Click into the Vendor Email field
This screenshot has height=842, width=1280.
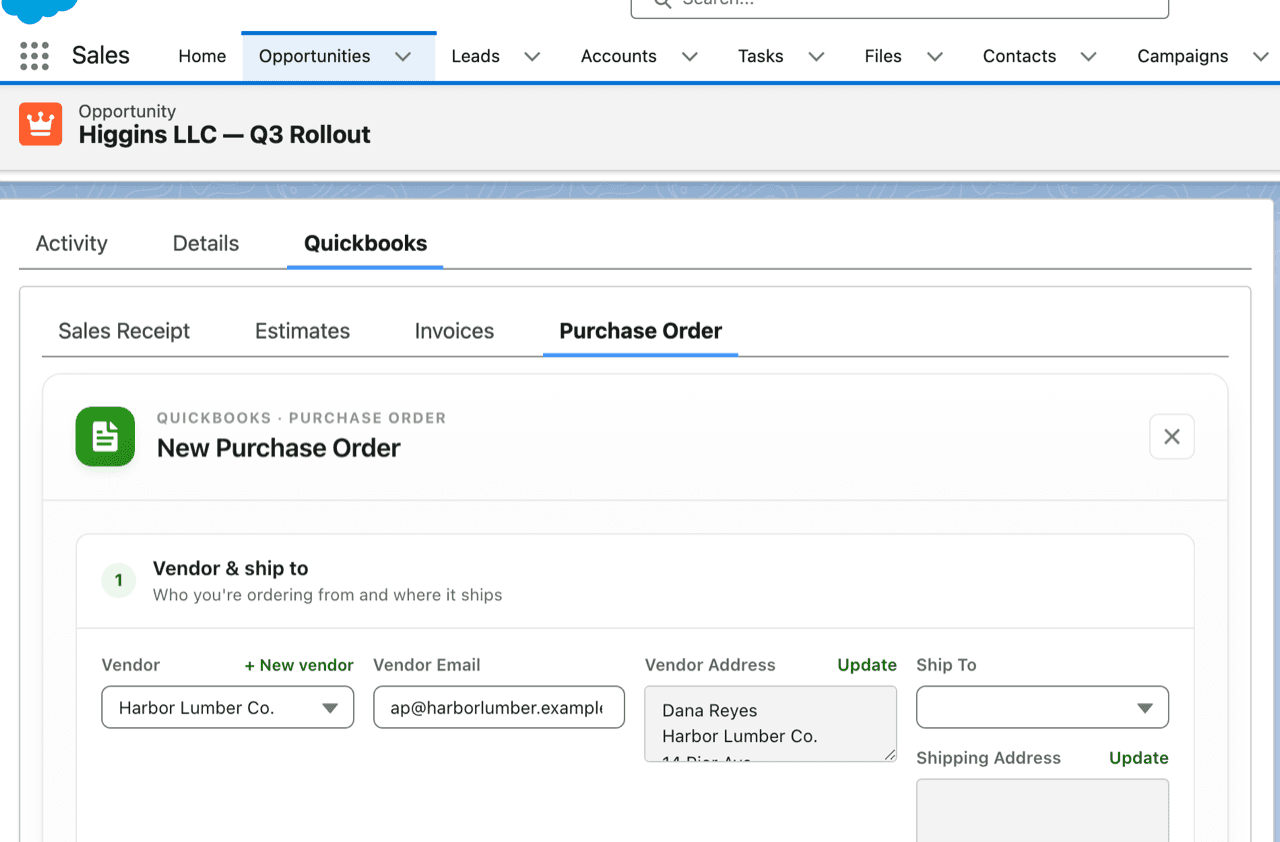tap(499, 707)
